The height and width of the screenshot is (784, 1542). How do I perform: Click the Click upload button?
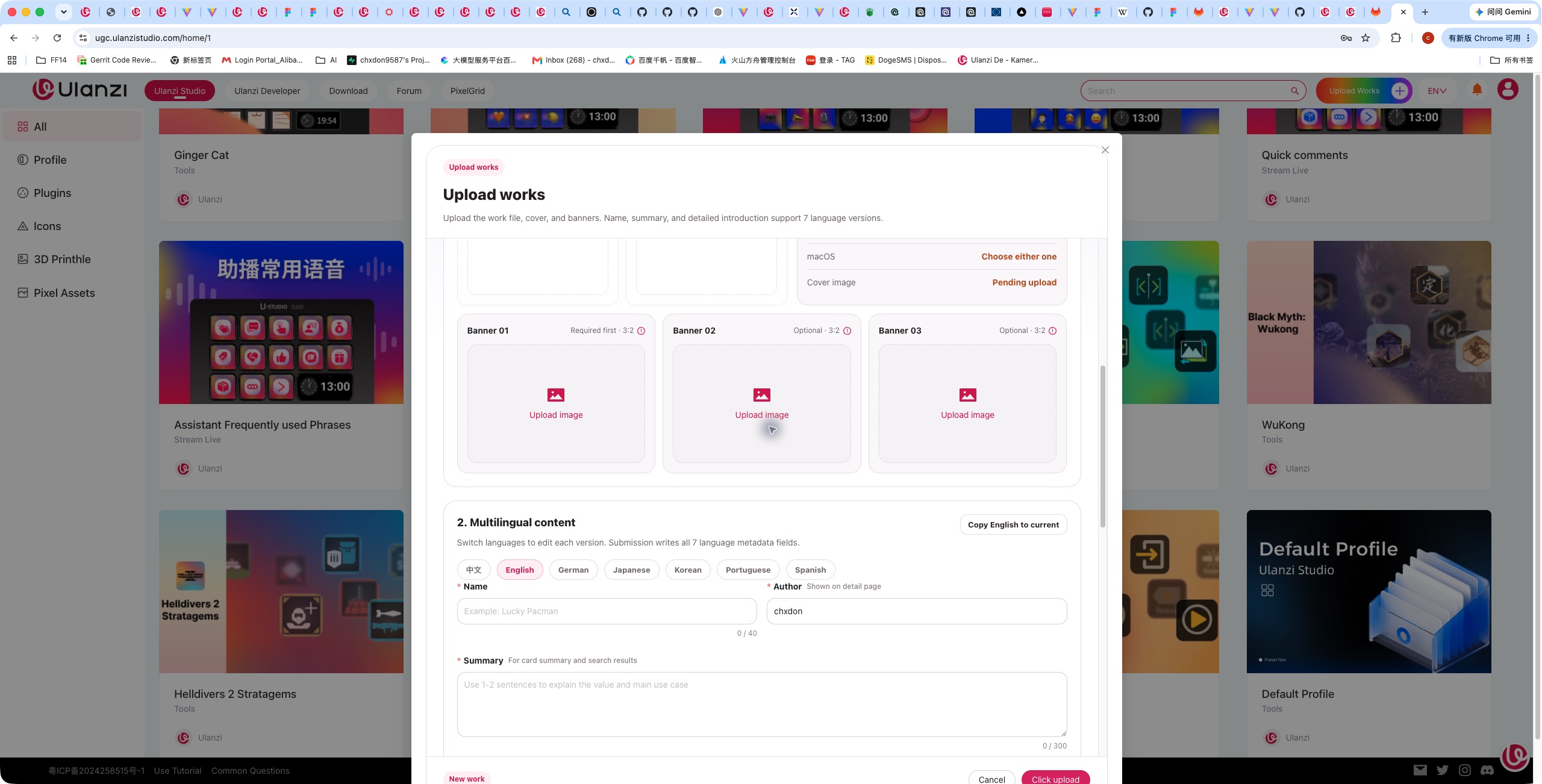tap(1055, 779)
